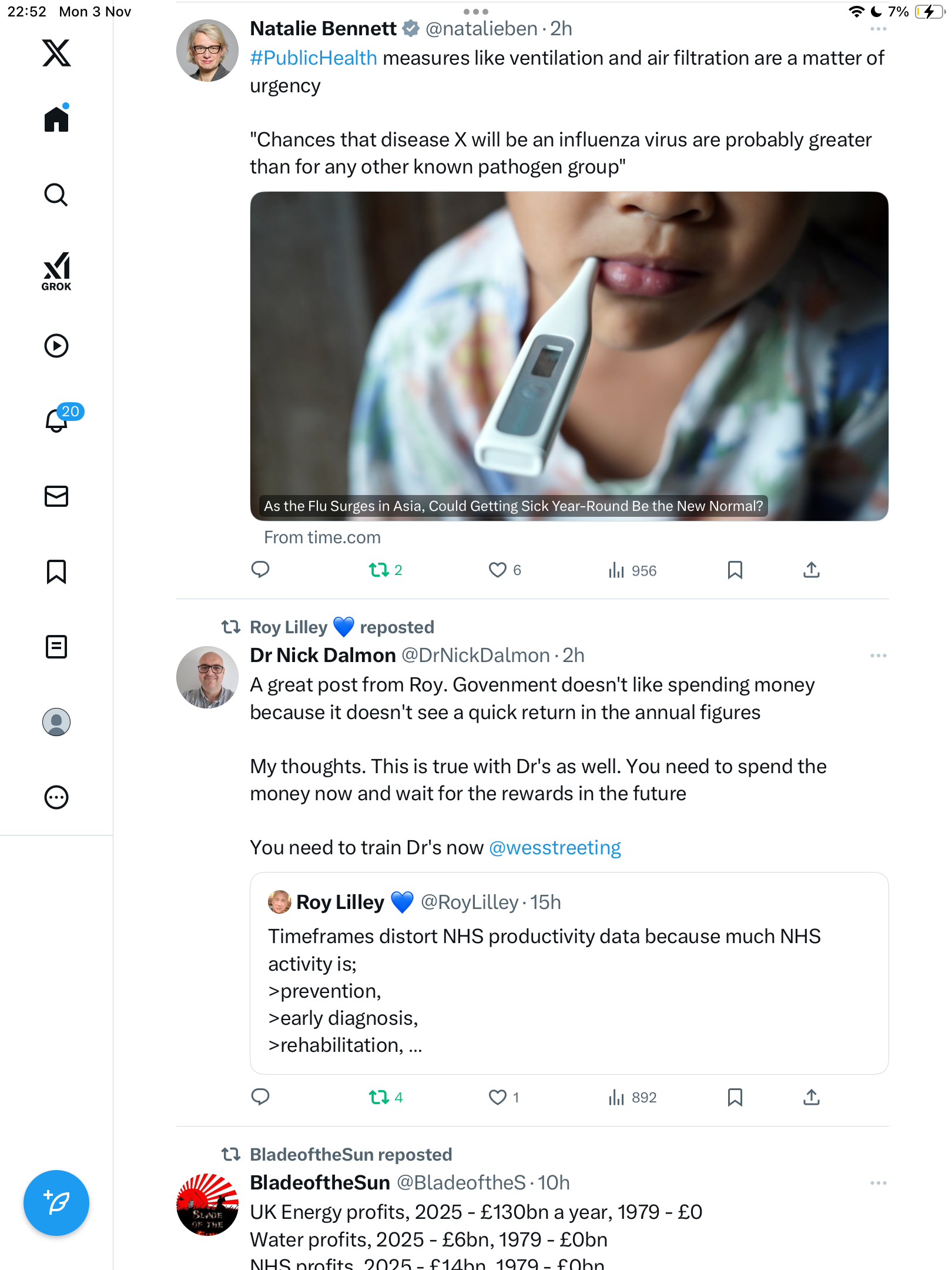This screenshot has height=1270, width=952.
Task: Open the @wesstreeting mention
Action: click(555, 848)
